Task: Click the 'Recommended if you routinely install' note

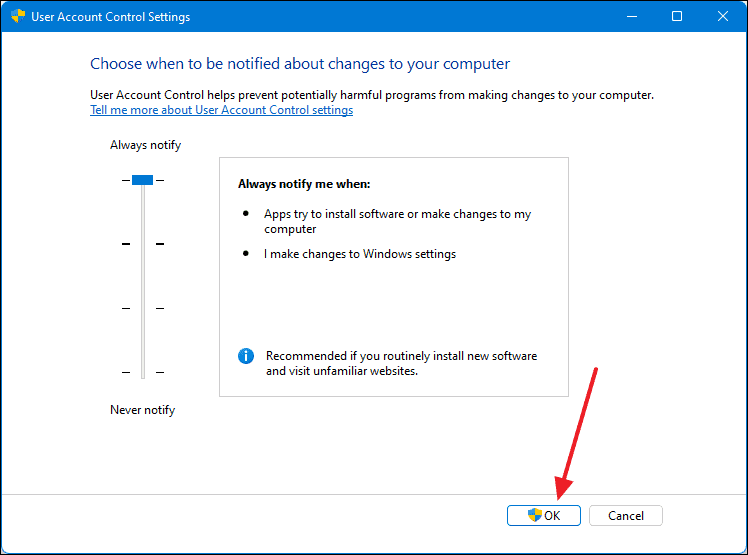Action: click(x=401, y=363)
